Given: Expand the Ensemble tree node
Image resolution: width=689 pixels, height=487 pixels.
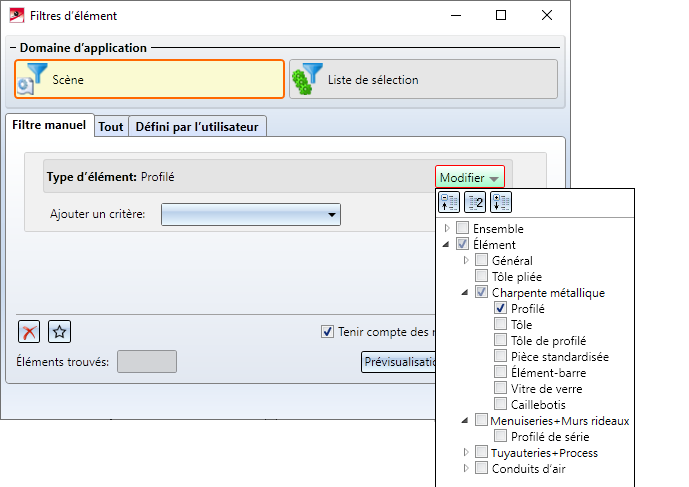Looking at the screenshot, I should (x=446, y=229).
